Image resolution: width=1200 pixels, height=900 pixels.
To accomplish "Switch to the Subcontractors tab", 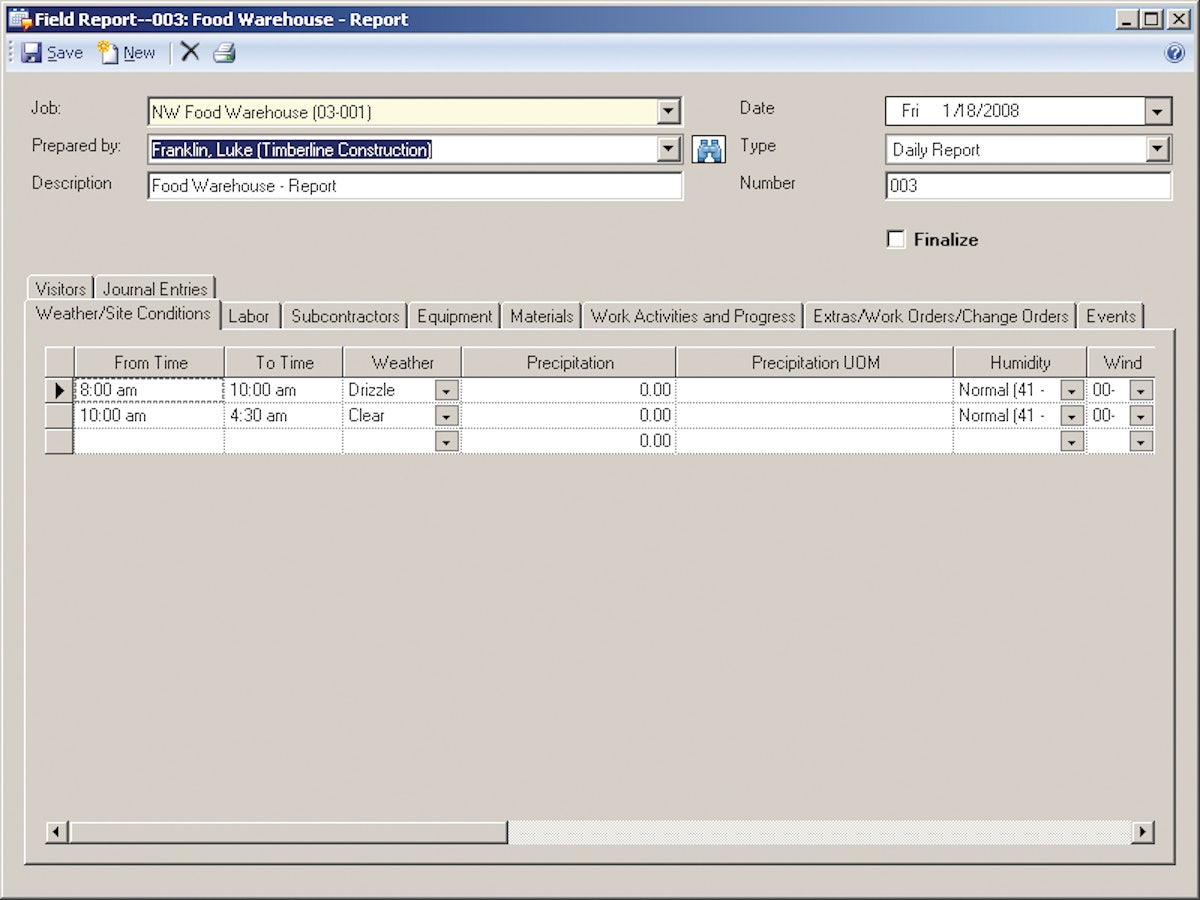I will pos(344,316).
